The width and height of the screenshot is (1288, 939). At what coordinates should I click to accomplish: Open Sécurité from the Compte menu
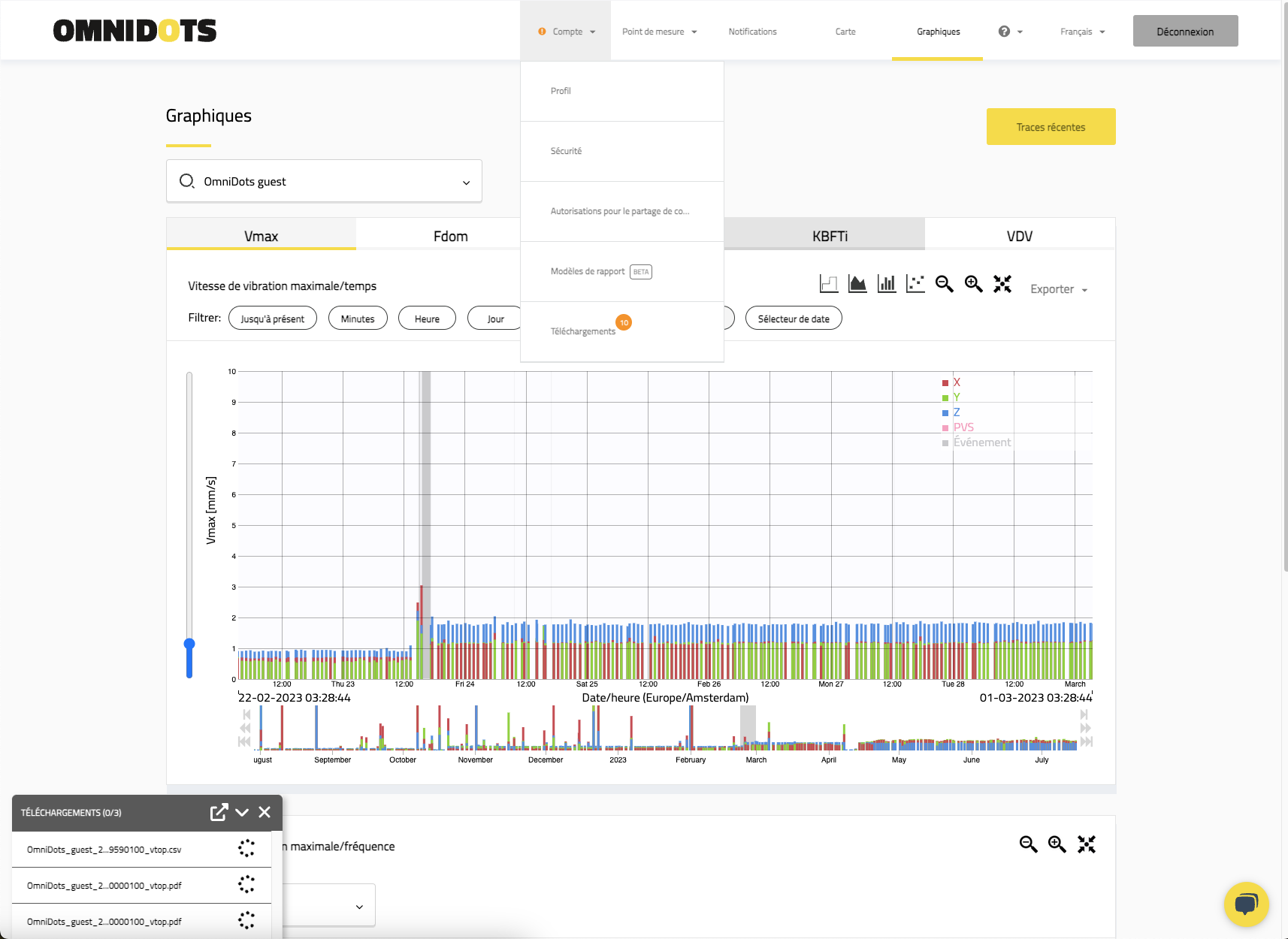[x=566, y=151]
